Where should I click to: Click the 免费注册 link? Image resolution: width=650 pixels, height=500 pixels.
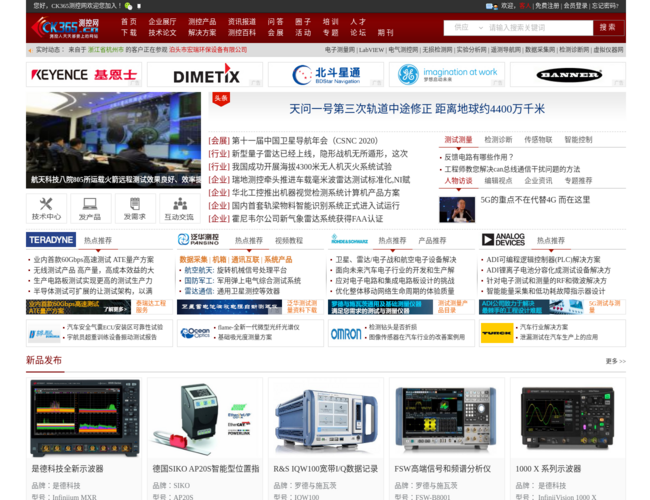pyautogui.click(x=547, y=6)
